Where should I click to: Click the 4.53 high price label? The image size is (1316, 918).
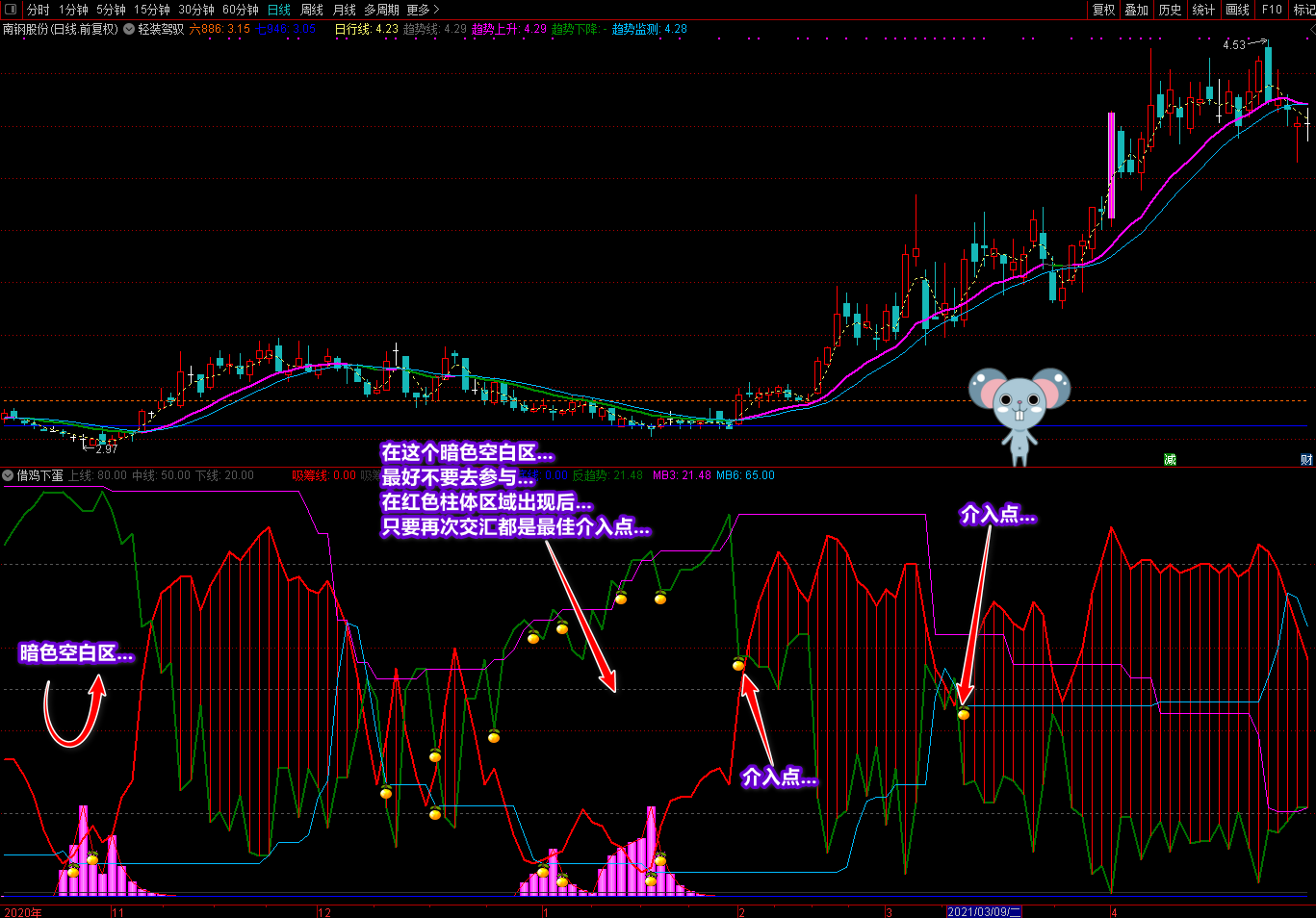pos(1233,45)
